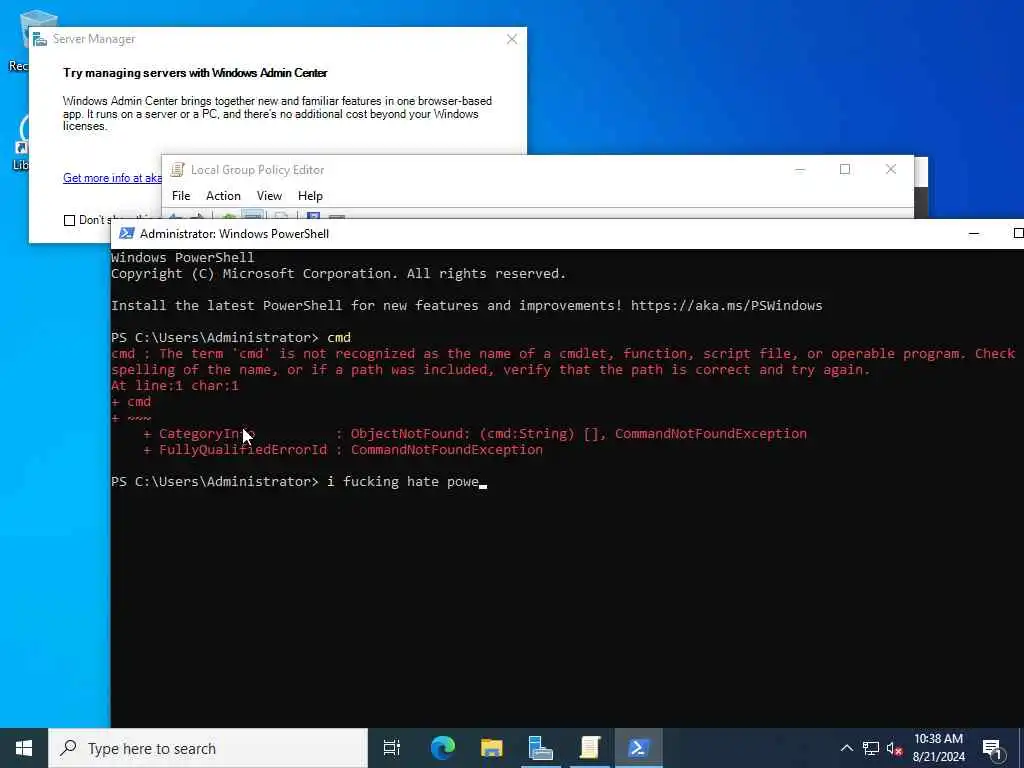Tick the Don't show checkbox in Server Manager

(x=69, y=221)
